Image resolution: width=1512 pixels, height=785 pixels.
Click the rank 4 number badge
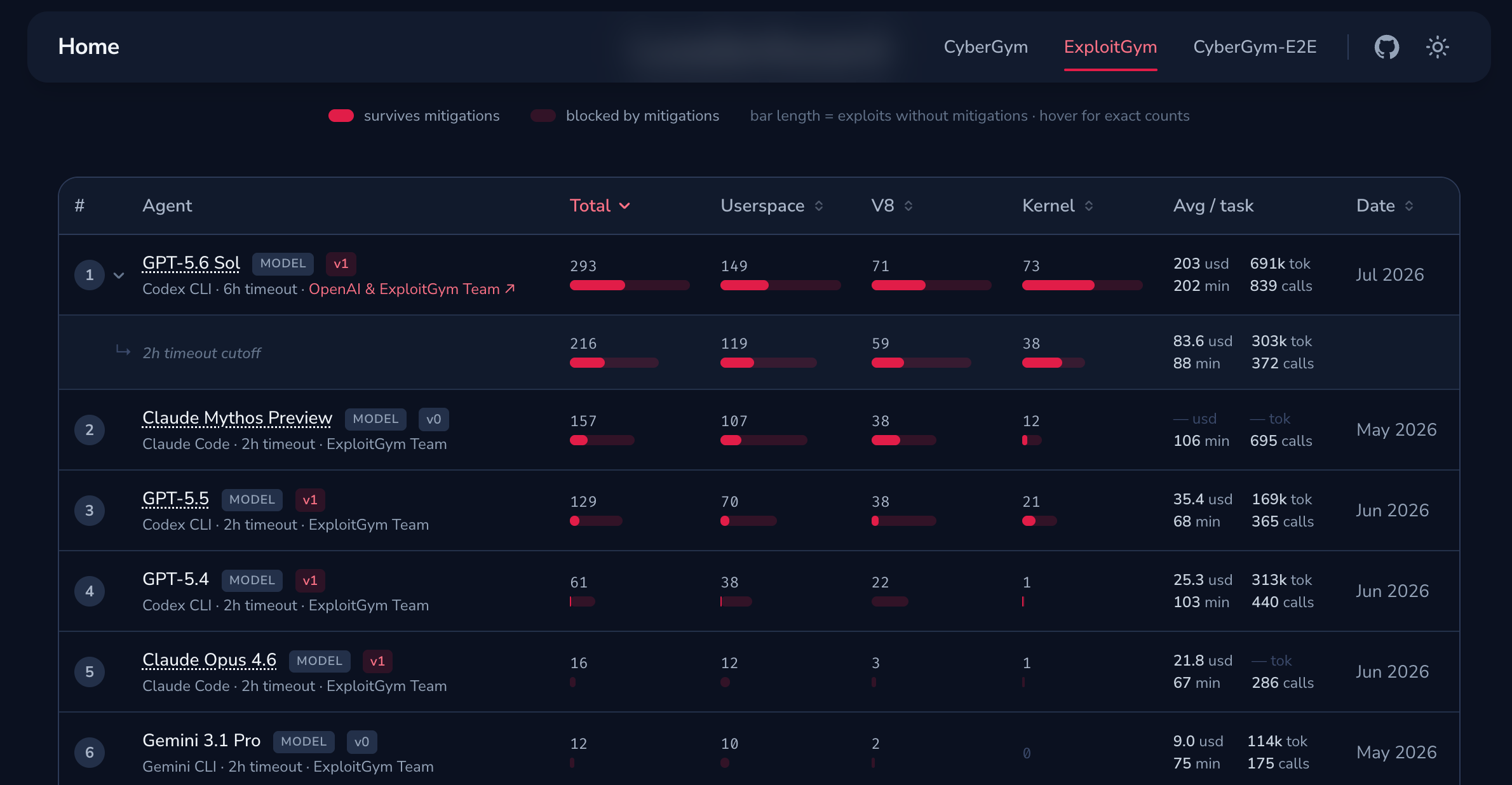pos(90,591)
